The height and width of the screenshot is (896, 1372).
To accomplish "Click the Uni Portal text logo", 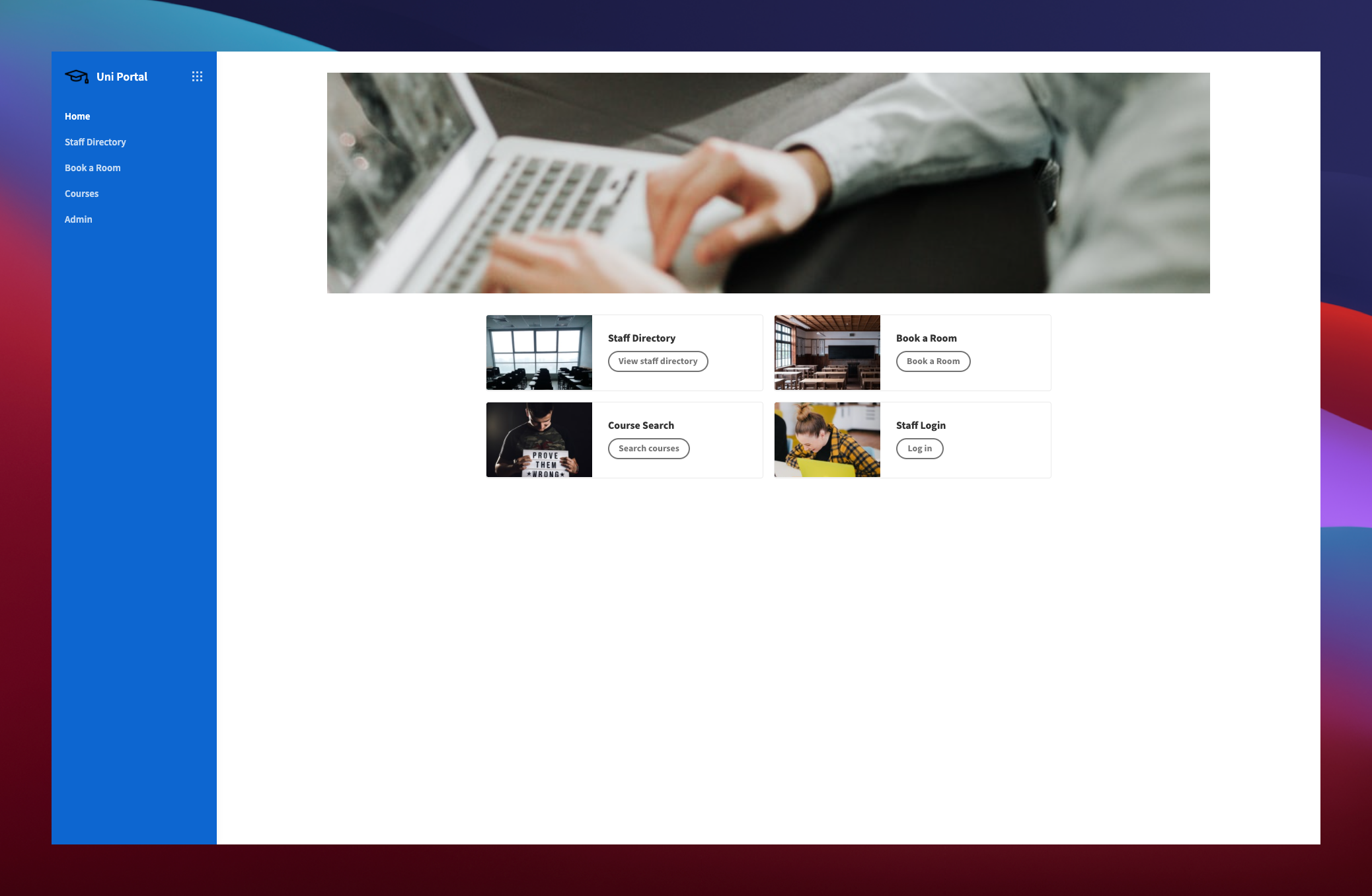I will pyautogui.click(x=122, y=76).
